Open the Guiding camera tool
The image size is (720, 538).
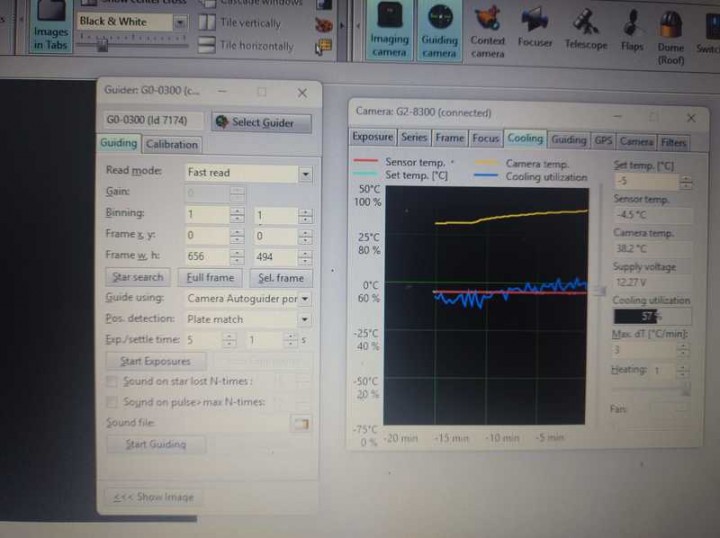coord(439,30)
